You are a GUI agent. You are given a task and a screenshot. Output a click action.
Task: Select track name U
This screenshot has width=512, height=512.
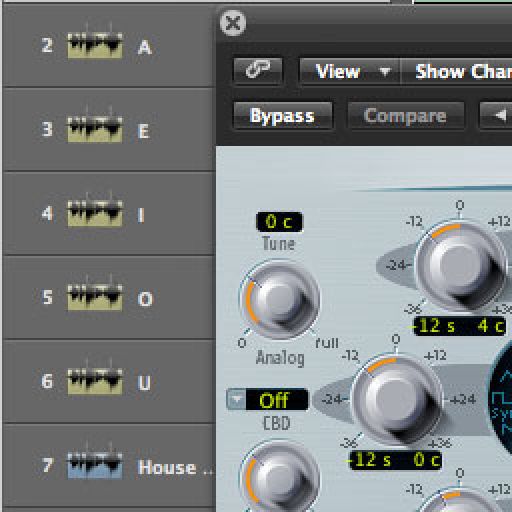point(144,383)
